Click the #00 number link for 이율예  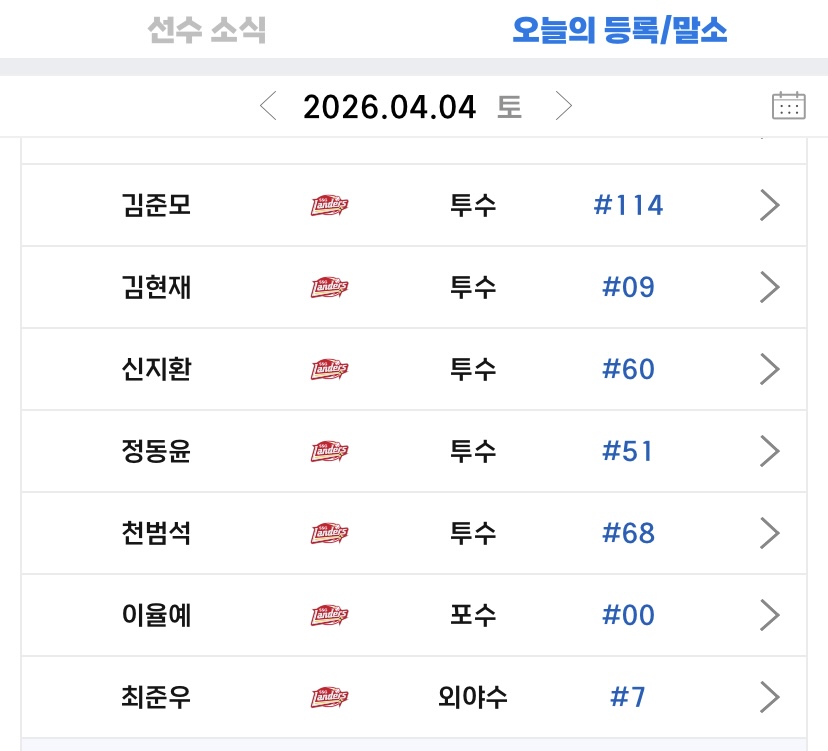628,615
